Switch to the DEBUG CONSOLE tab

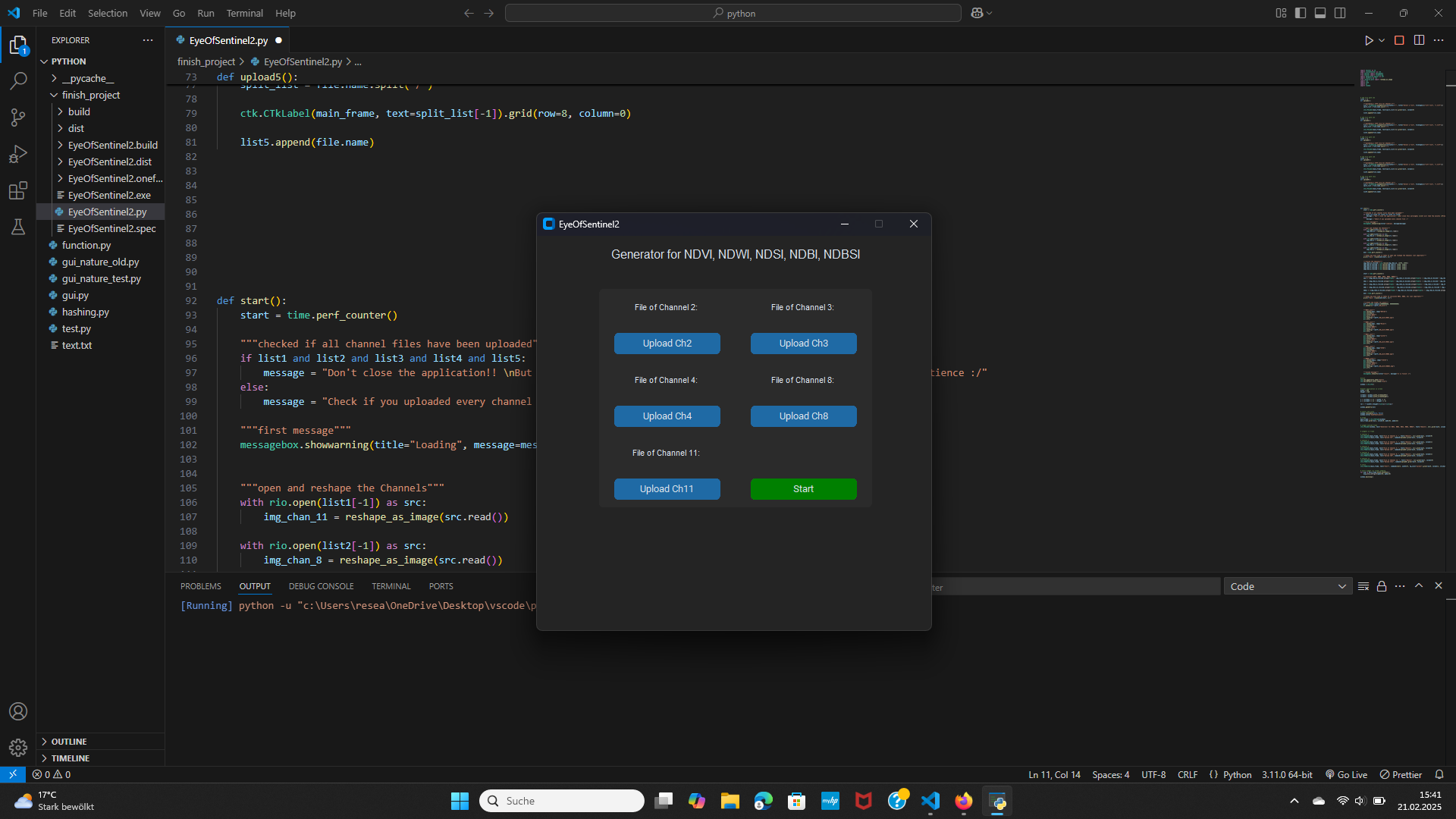(x=321, y=586)
